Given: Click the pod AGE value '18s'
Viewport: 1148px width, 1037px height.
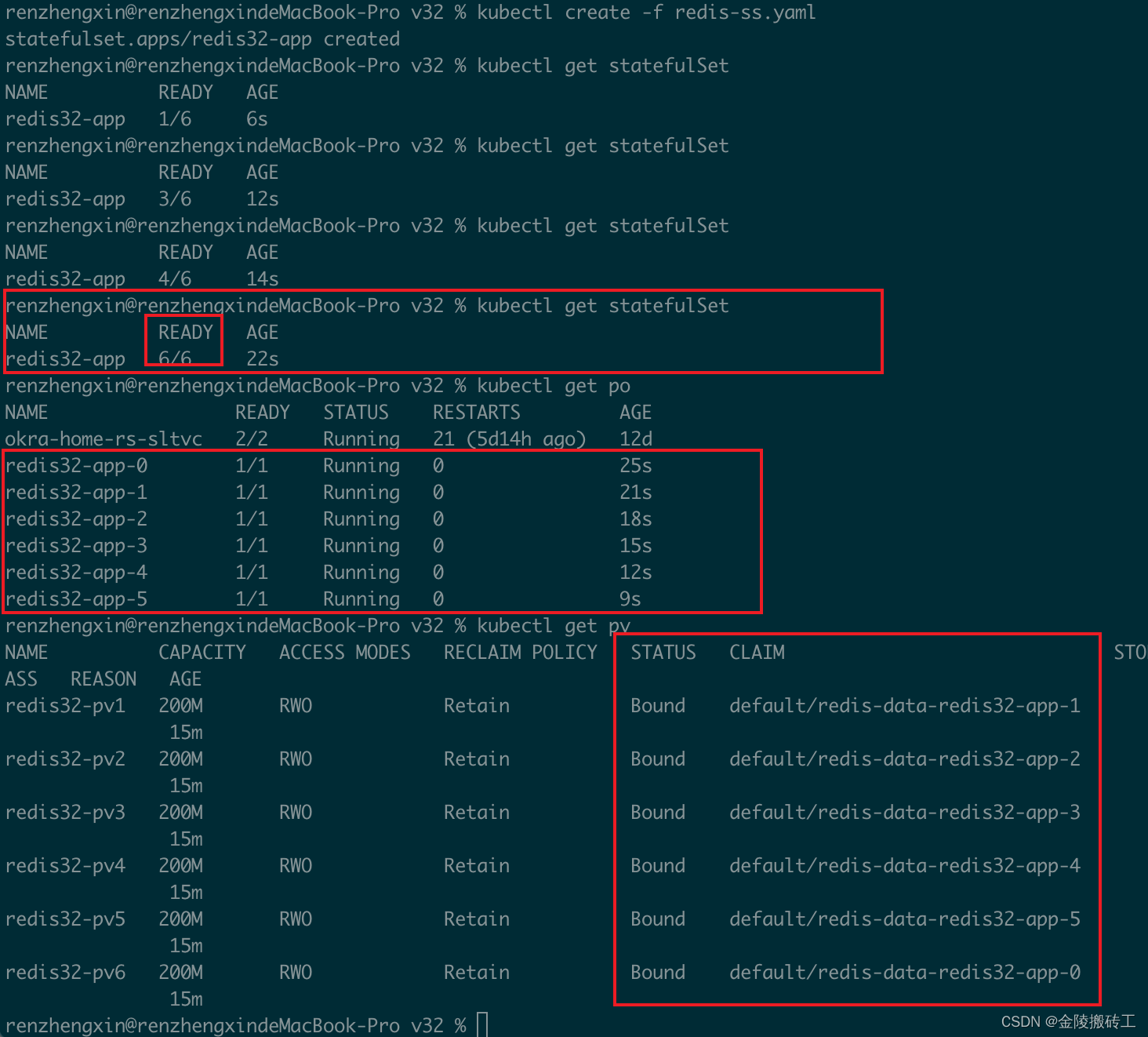Looking at the screenshot, I should pos(636,519).
